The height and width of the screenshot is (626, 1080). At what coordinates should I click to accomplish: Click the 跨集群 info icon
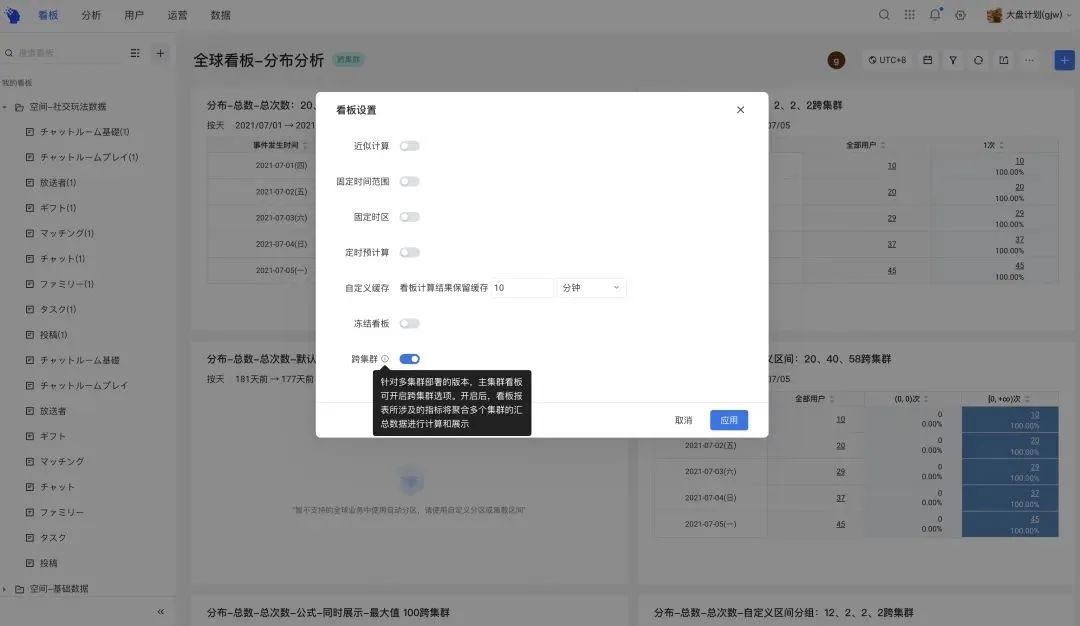click(385, 359)
